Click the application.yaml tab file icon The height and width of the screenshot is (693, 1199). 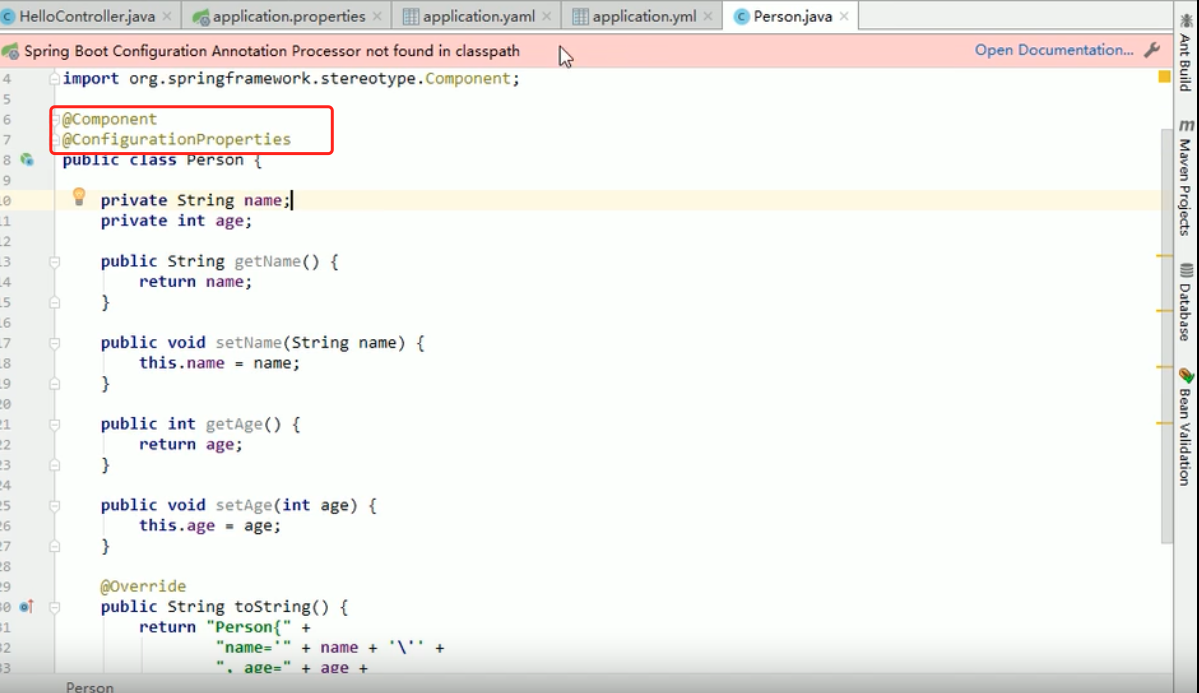click(411, 16)
